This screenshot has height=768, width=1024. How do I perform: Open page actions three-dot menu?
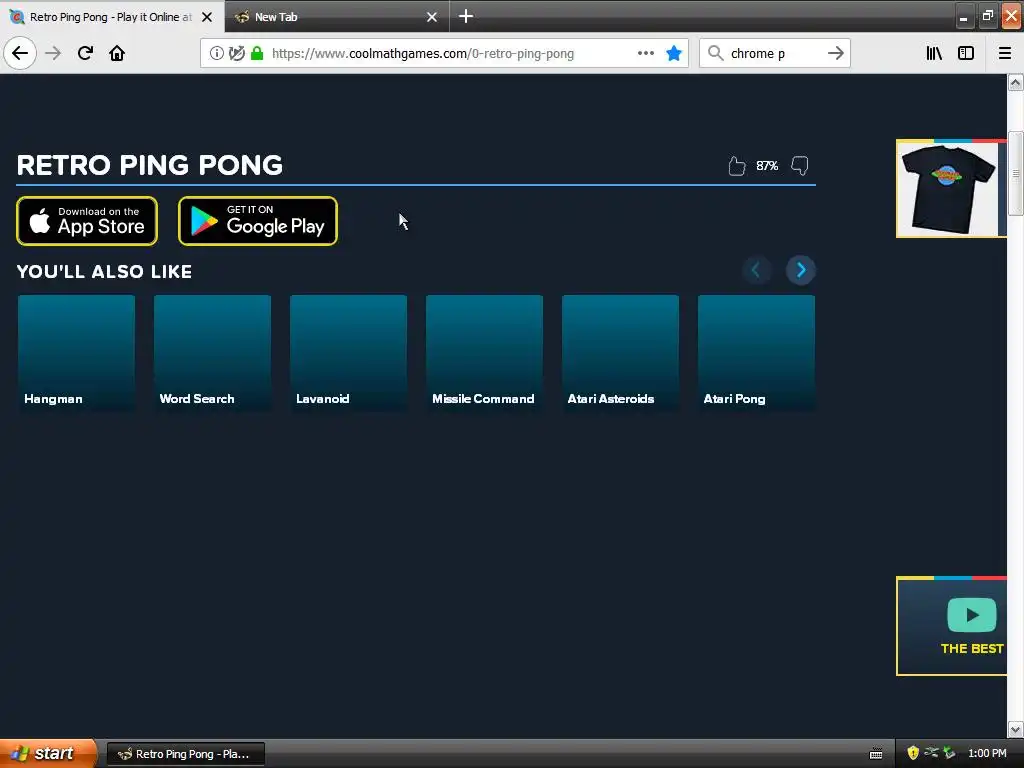pyautogui.click(x=646, y=54)
